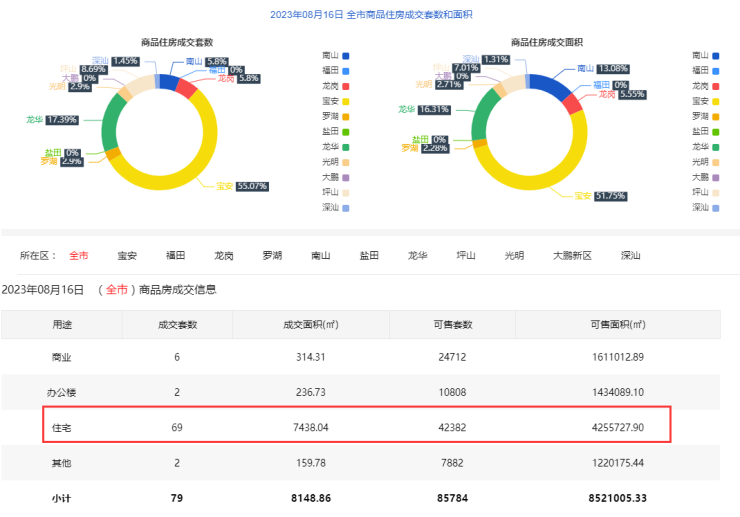The image size is (740, 517).
Task: Click 龙岗 red swatch in 成交套数 legend
Action: [345, 85]
